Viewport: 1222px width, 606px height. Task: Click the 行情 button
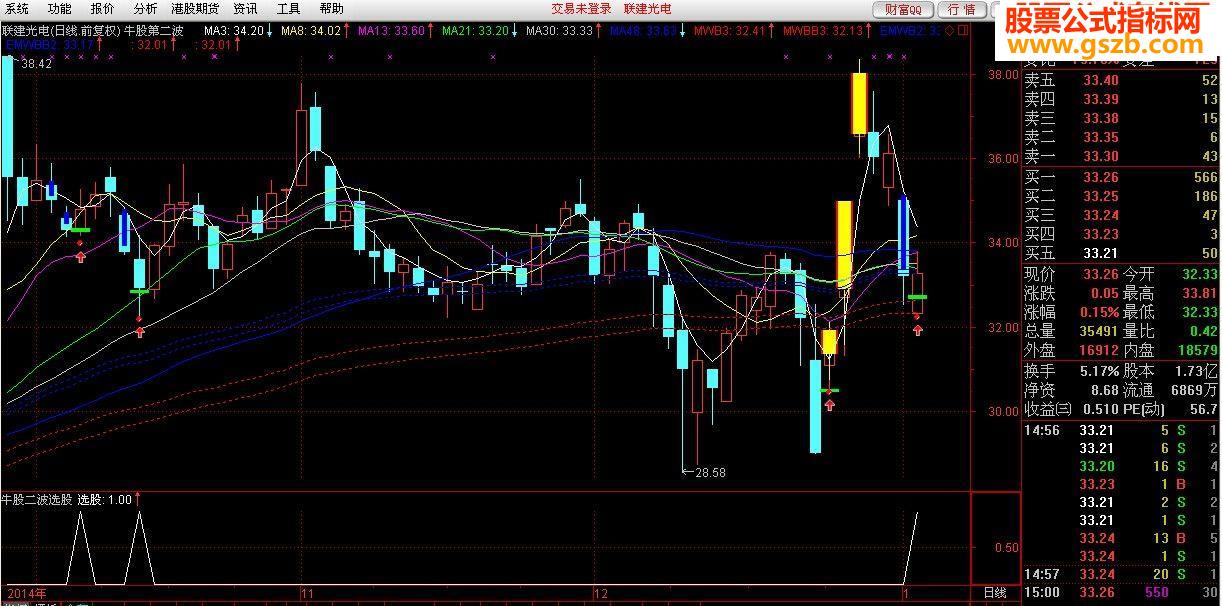pyautogui.click(x=961, y=9)
